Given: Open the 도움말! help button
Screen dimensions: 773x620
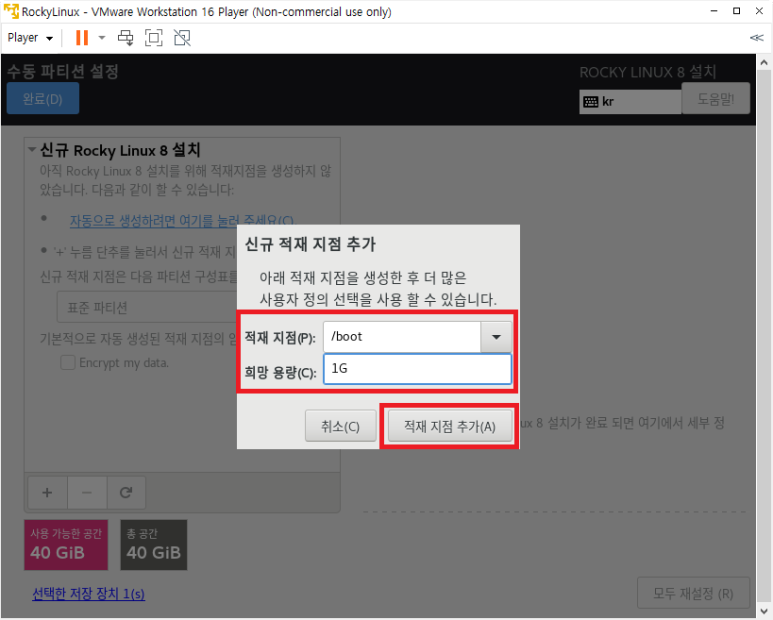Looking at the screenshot, I should pyautogui.click(x=716, y=99).
